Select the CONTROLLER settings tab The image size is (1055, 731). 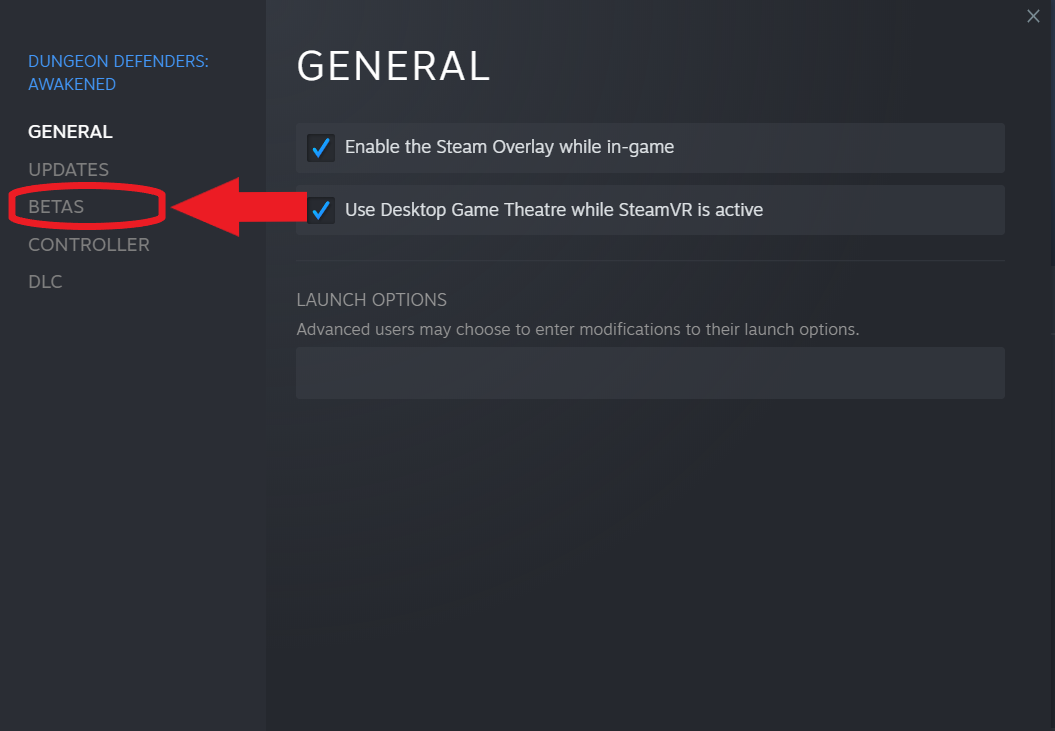pyautogui.click(x=89, y=244)
